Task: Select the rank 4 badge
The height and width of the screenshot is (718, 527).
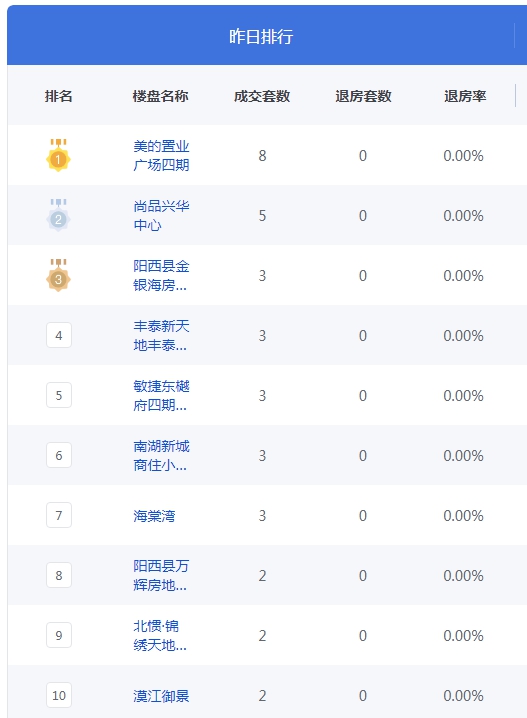Action: (59, 335)
